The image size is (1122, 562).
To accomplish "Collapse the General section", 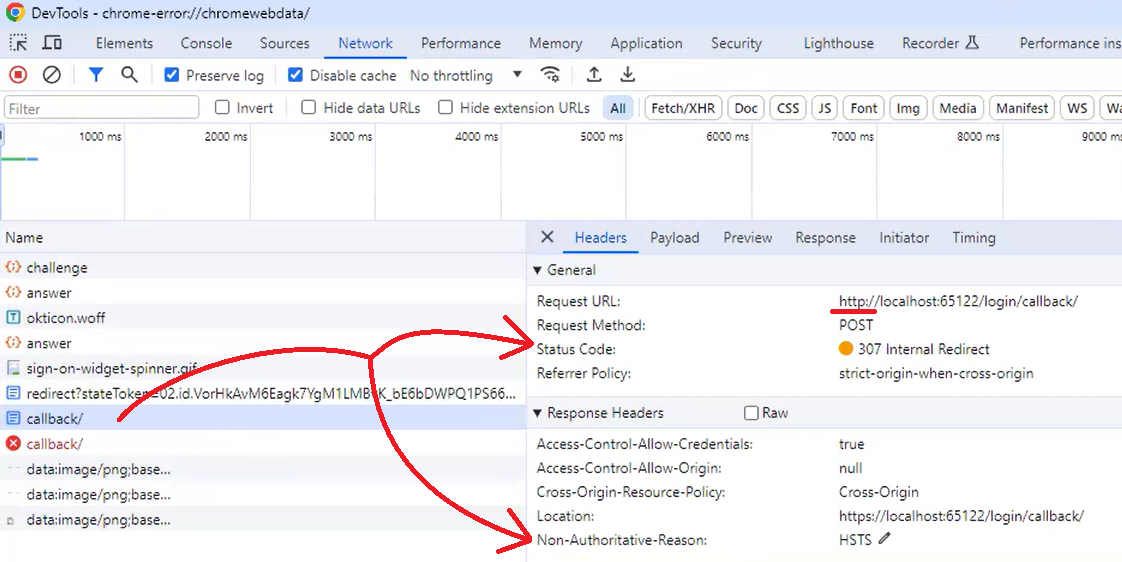I will [538, 270].
